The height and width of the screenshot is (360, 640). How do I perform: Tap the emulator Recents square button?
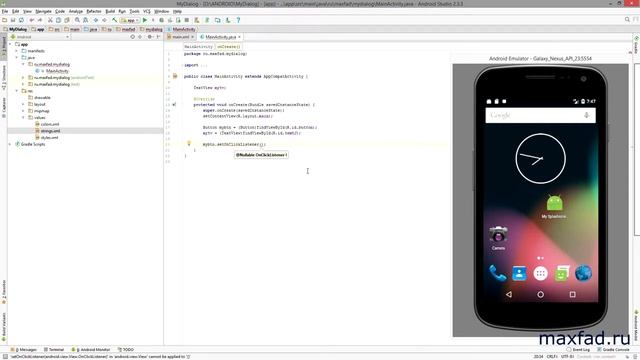tap(573, 294)
